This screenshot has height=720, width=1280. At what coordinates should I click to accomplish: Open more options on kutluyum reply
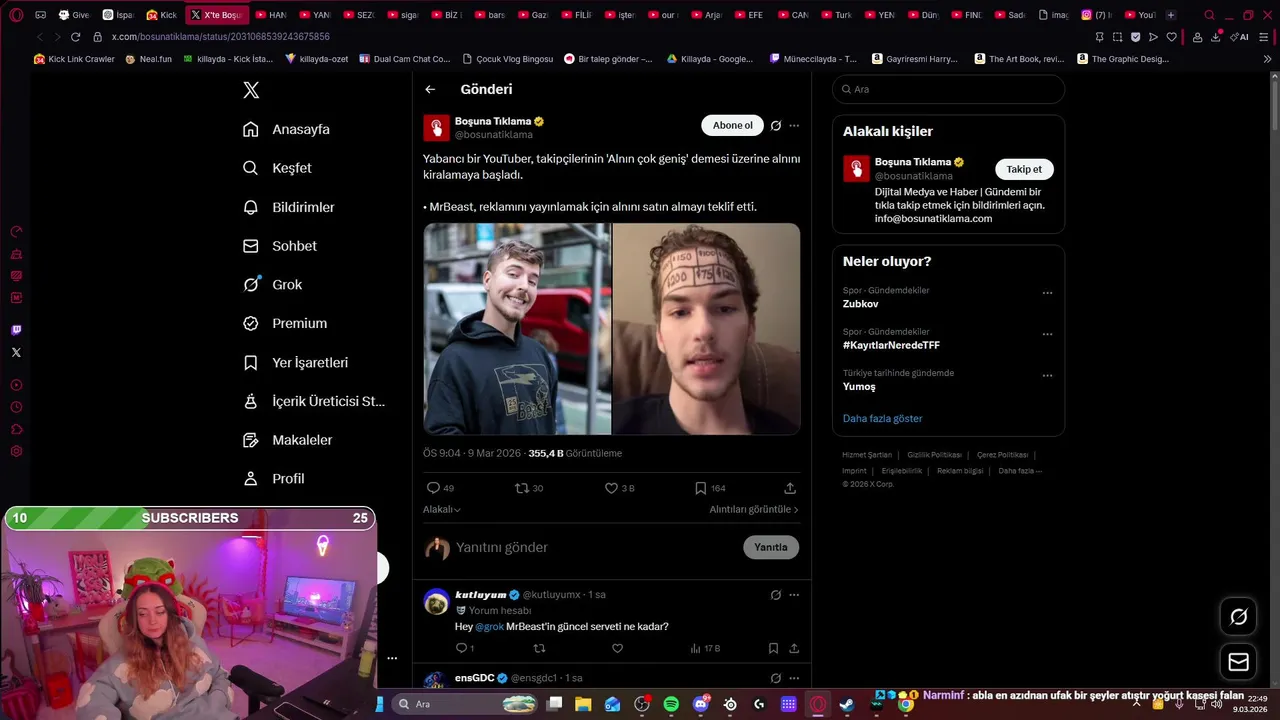click(x=794, y=595)
